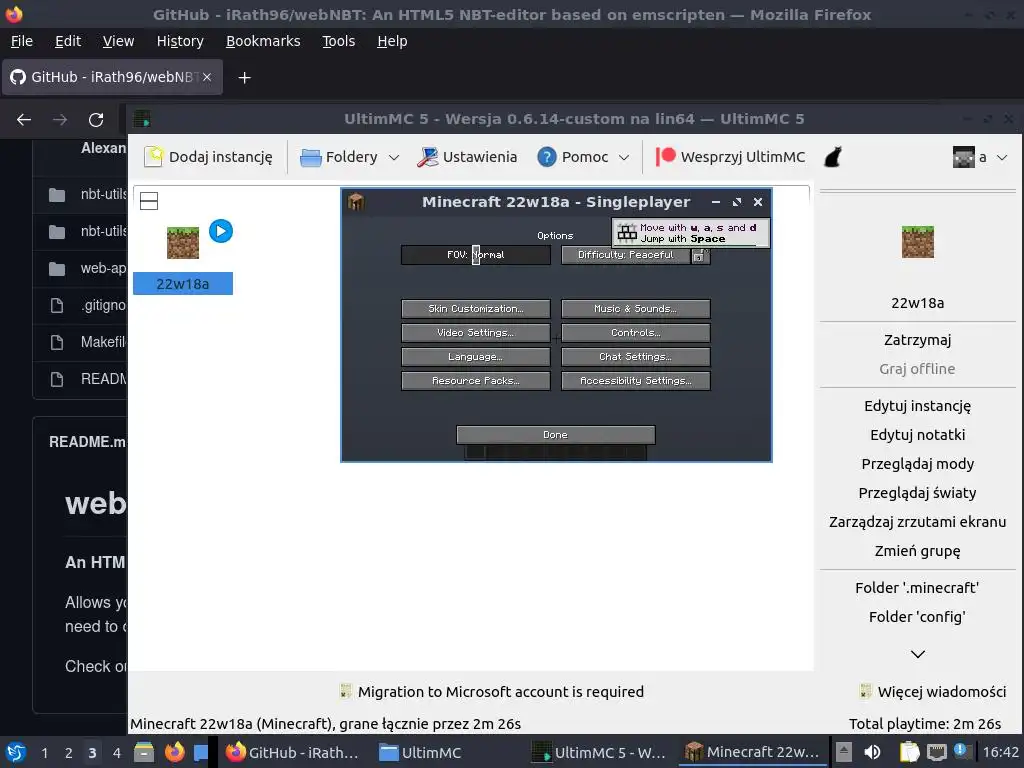The width and height of the screenshot is (1024, 768).
Task: Click Zatrzymaj to stop the instance
Action: 918,340
